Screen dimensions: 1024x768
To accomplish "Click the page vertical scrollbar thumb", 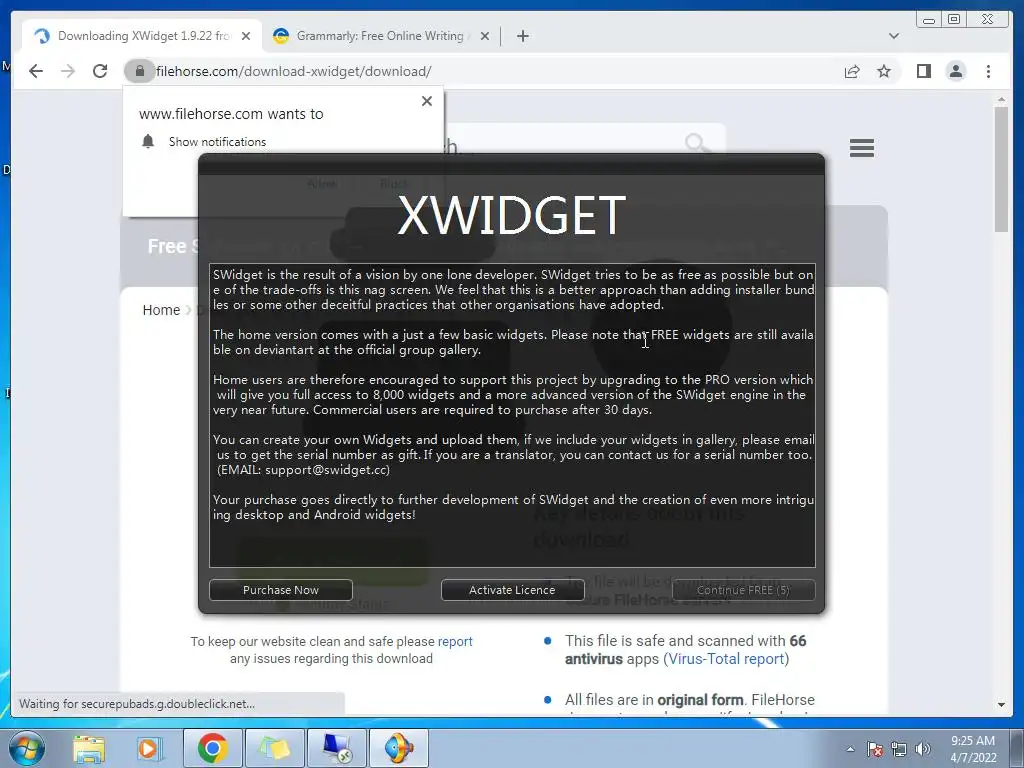I will coord(1001,168).
